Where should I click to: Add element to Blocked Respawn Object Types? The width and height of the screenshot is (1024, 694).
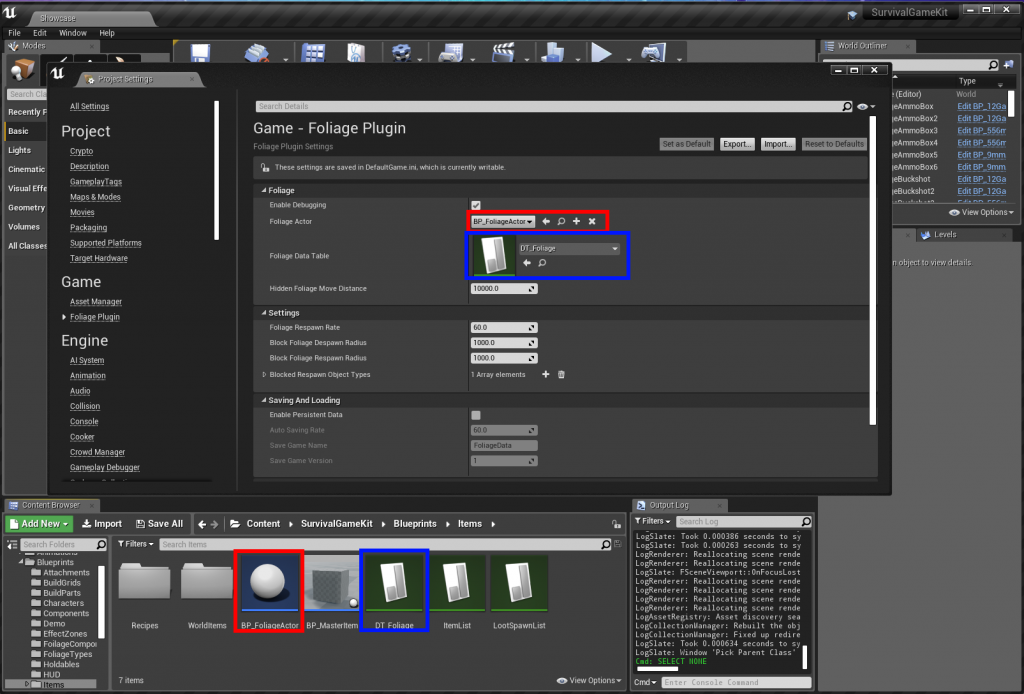(545, 375)
